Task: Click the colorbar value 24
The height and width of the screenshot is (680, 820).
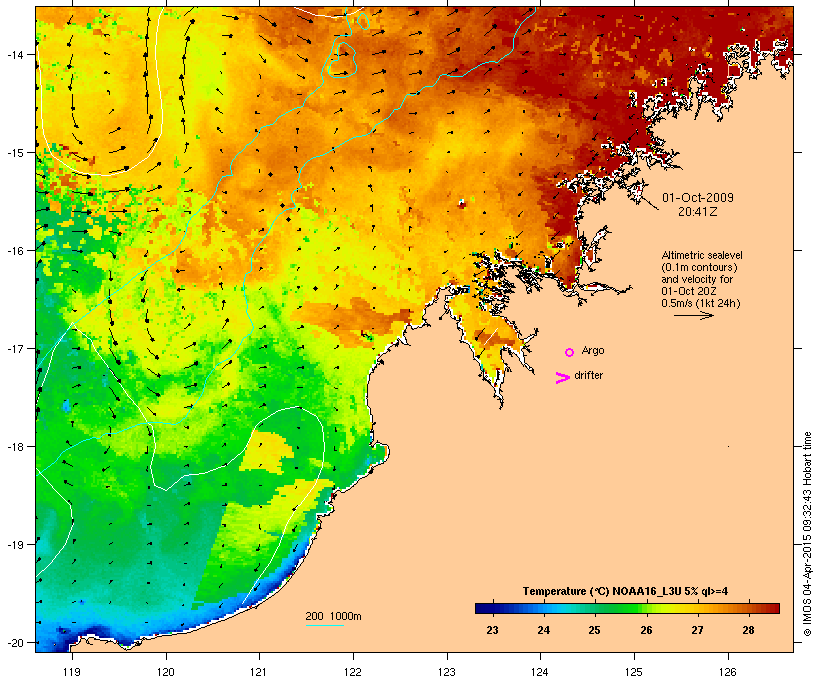Action: [543, 630]
